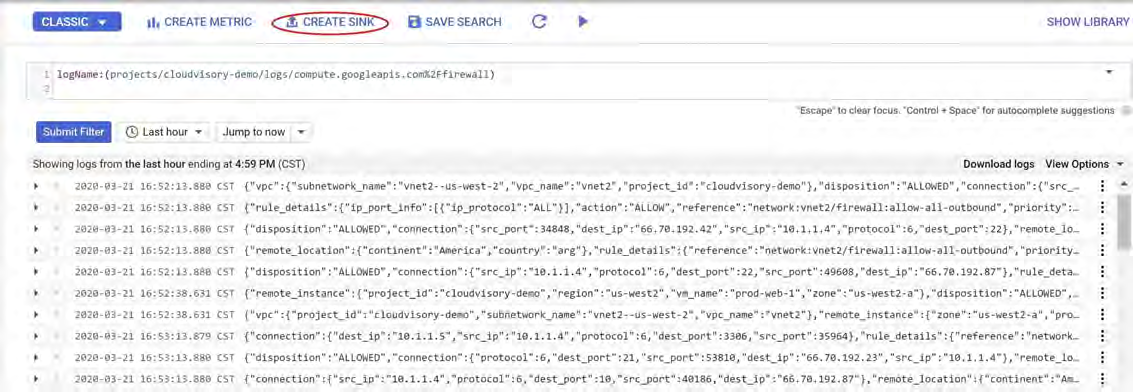This screenshot has width=1133, height=392.
Task: Open the View Options menu
Action: (1085, 165)
